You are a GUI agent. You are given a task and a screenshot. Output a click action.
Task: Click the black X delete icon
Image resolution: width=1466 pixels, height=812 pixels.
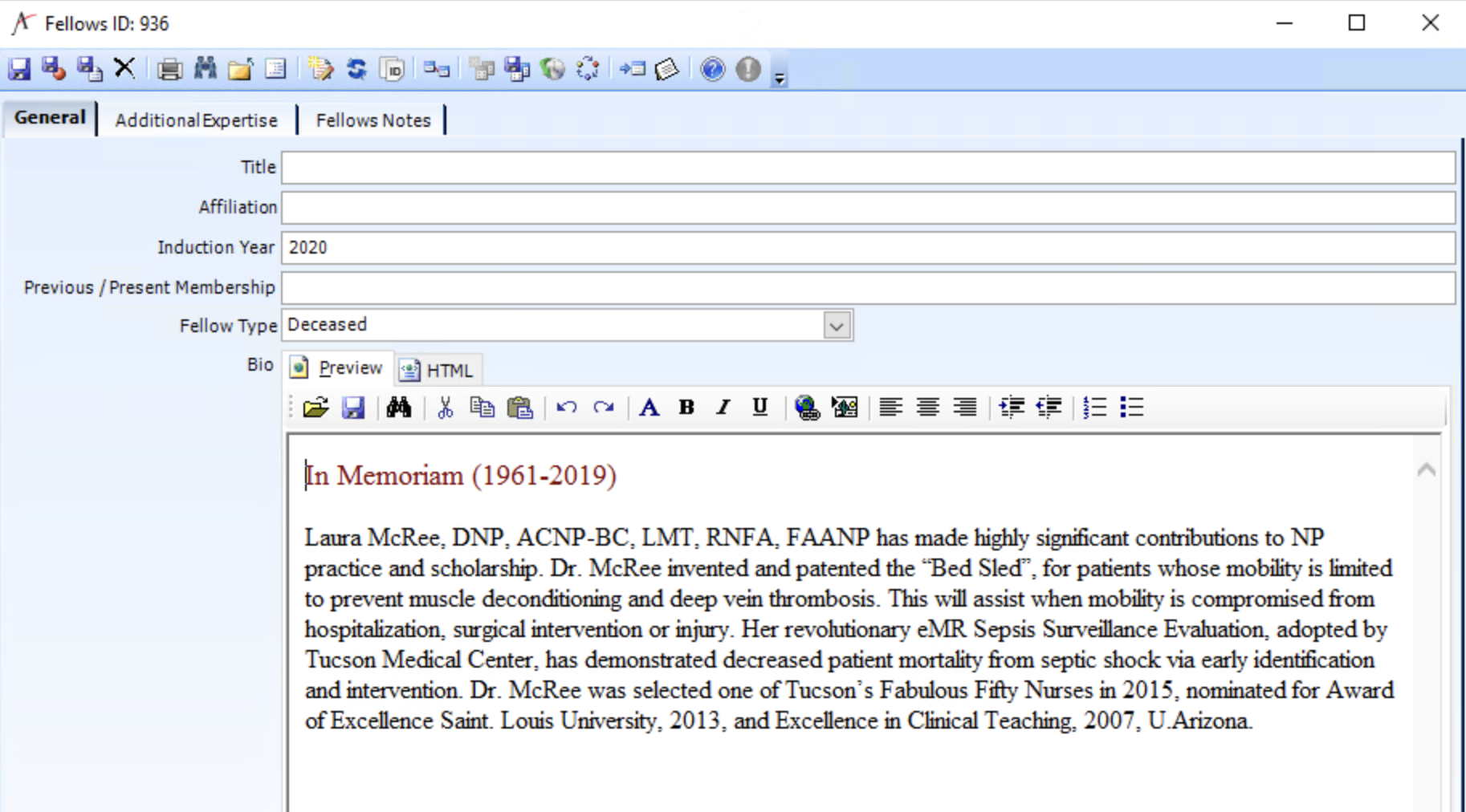[x=124, y=69]
